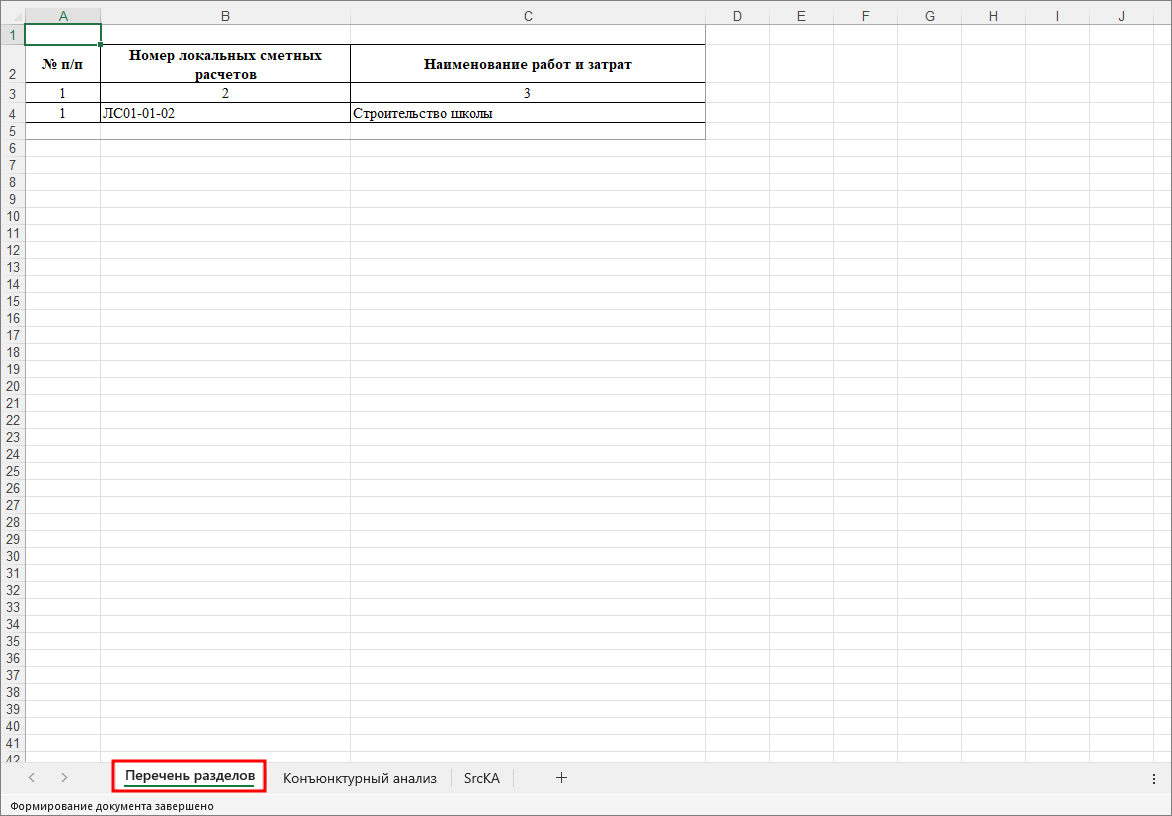1172x816 pixels.
Task: Open the SrcKA sheet tab
Action: pyautogui.click(x=482, y=778)
